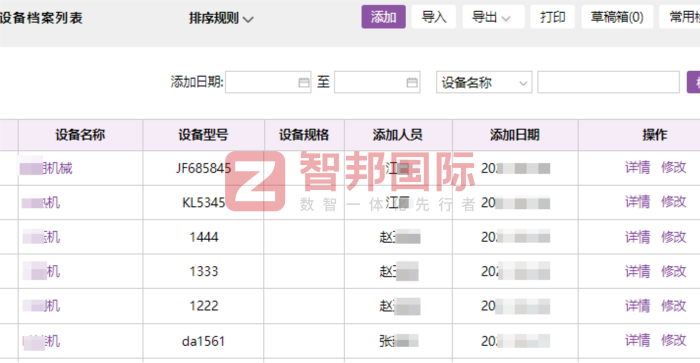Select model cell JF685845
The height and width of the screenshot is (363, 700).
[x=204, y=168]
